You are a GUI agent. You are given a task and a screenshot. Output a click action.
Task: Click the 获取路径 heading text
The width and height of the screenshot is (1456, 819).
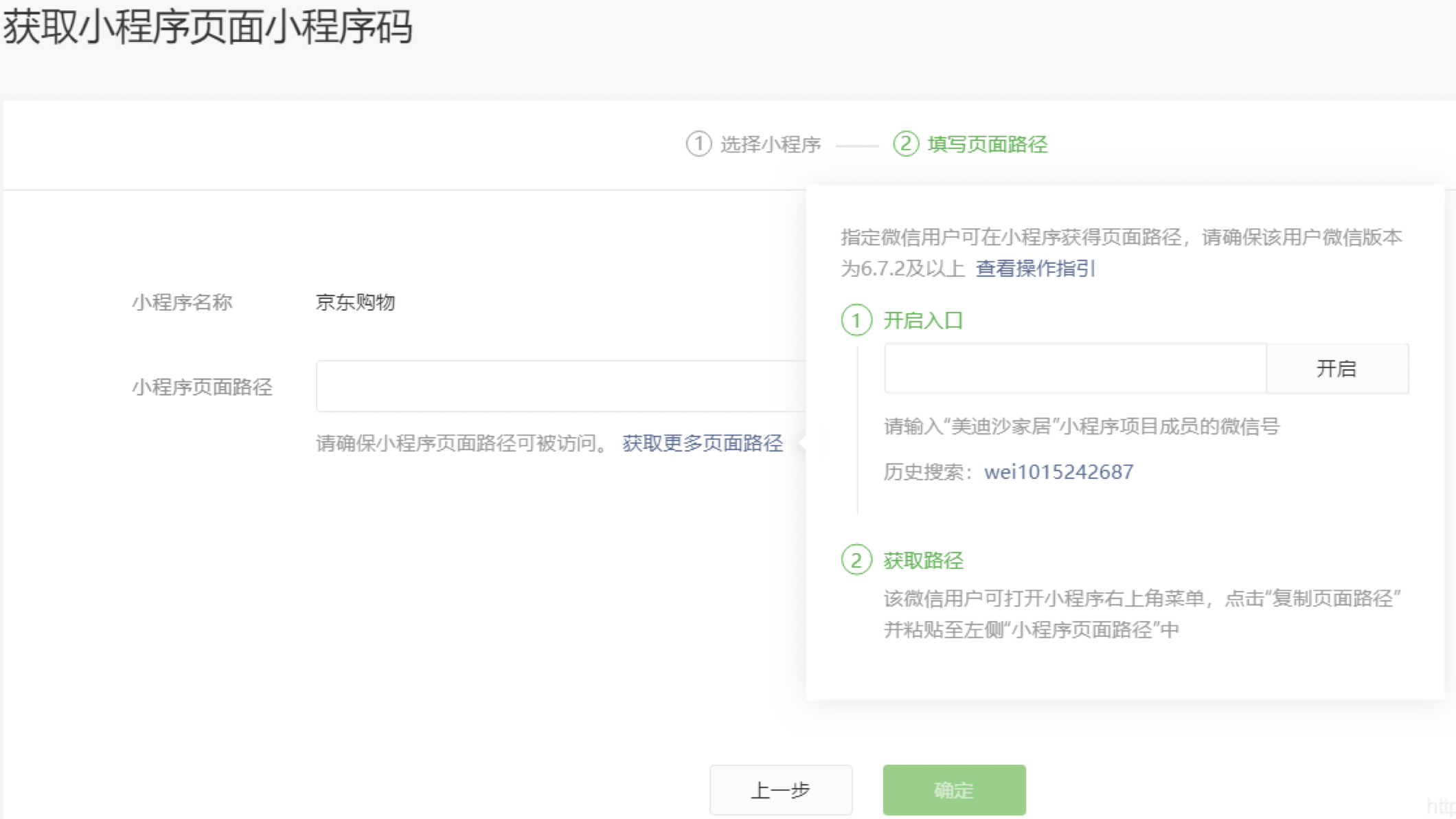(922, 561)
